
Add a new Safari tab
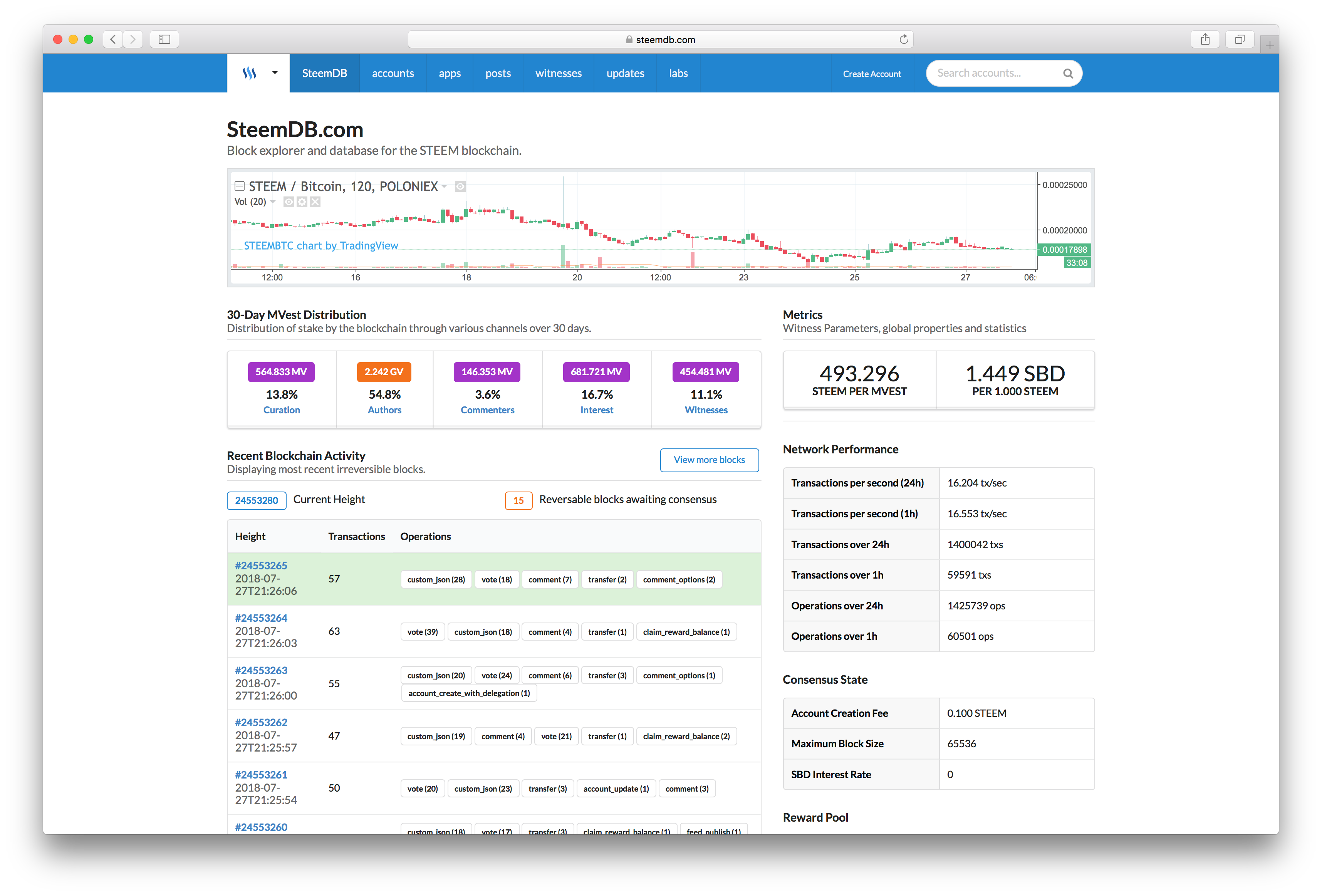1269,45
